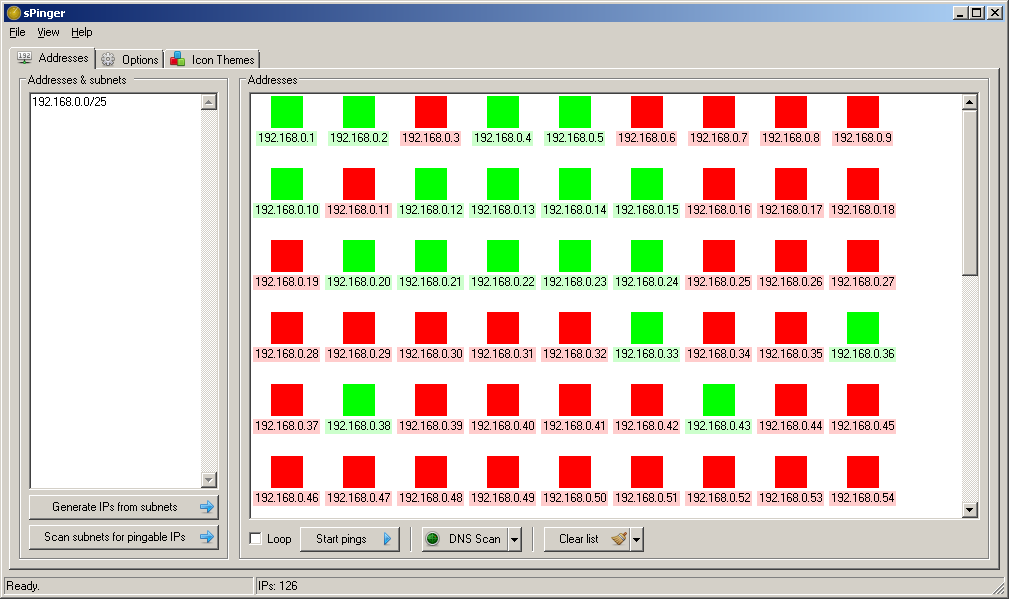Switch to the Options tab
This screenshot has width=1009, height=599.
(130, 59)
